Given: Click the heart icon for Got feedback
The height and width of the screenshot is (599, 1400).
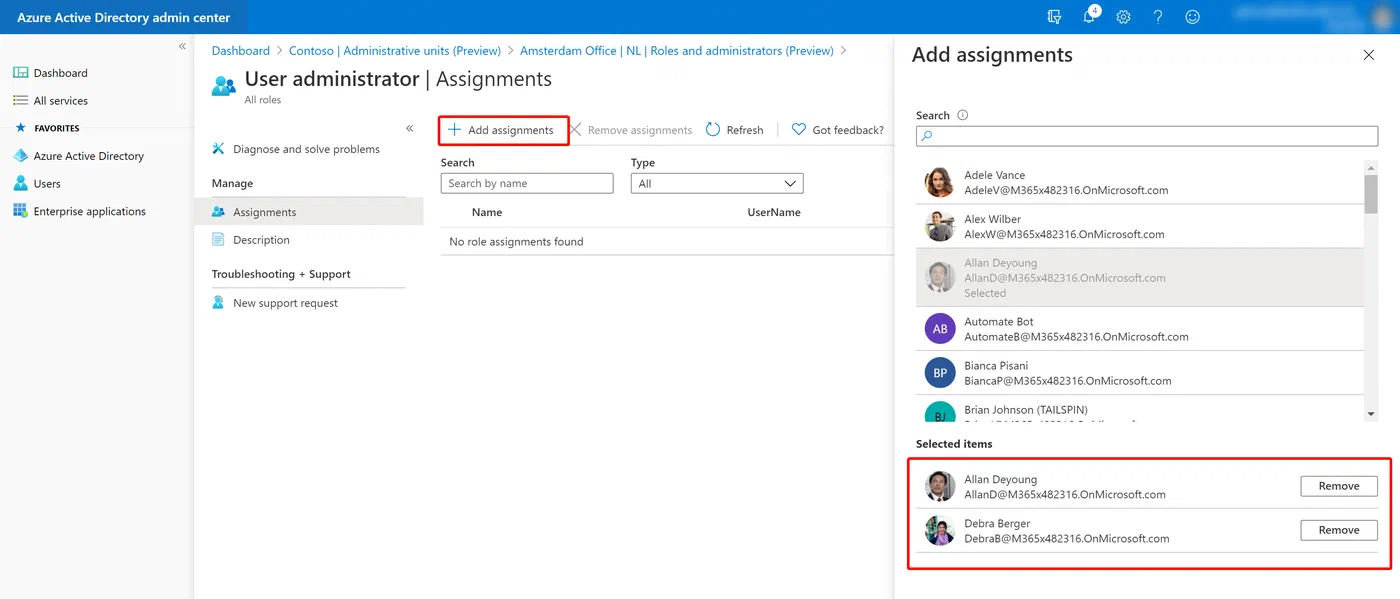Looking at the screenshot, I should coord(799,130).
